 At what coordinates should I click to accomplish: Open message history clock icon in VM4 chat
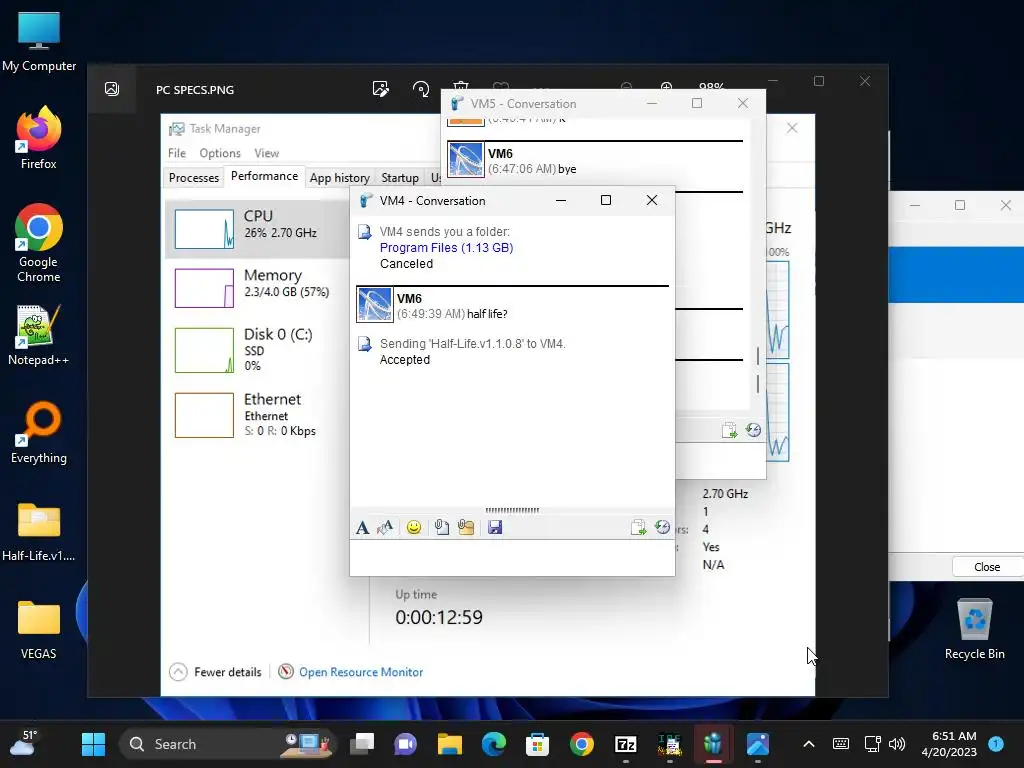662,527
